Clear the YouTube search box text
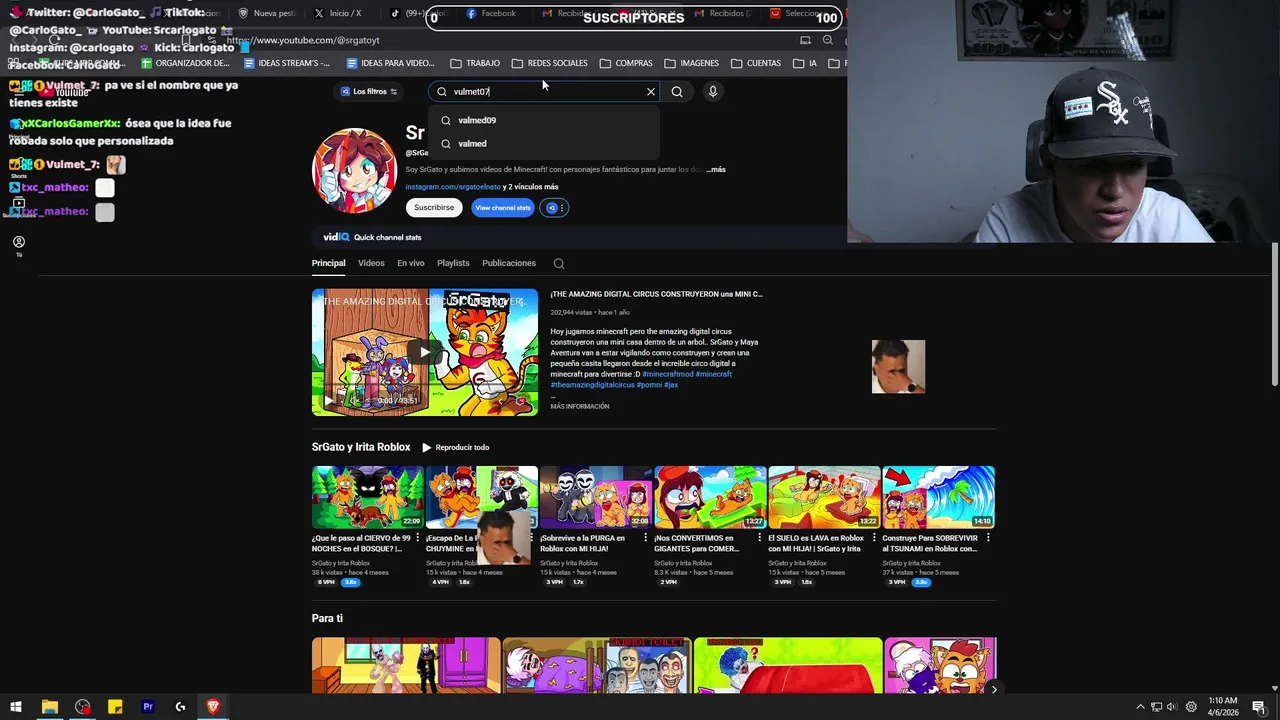Viewport: 1280px width, 720px height. coord(651,91)
